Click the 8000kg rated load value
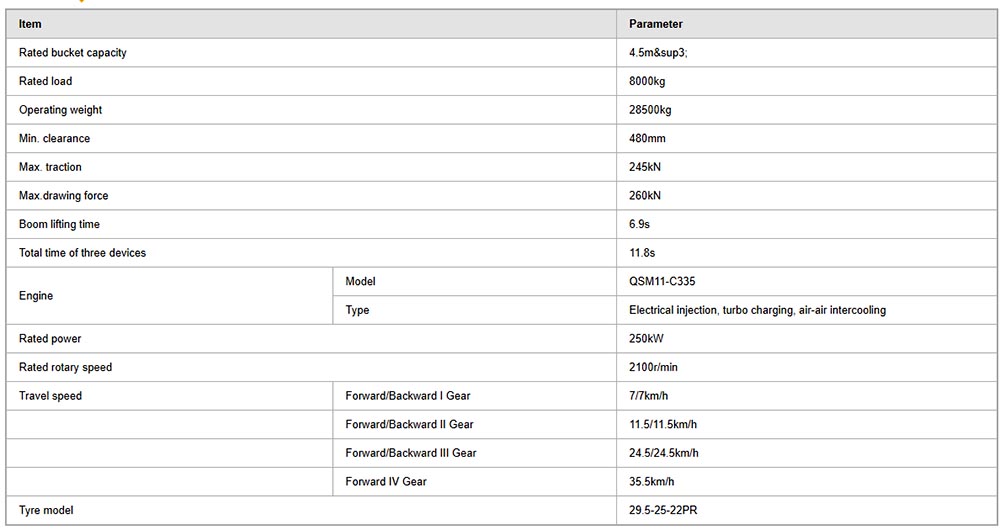This screenshot has height=530, width=1000. click(x=650, y=81)
